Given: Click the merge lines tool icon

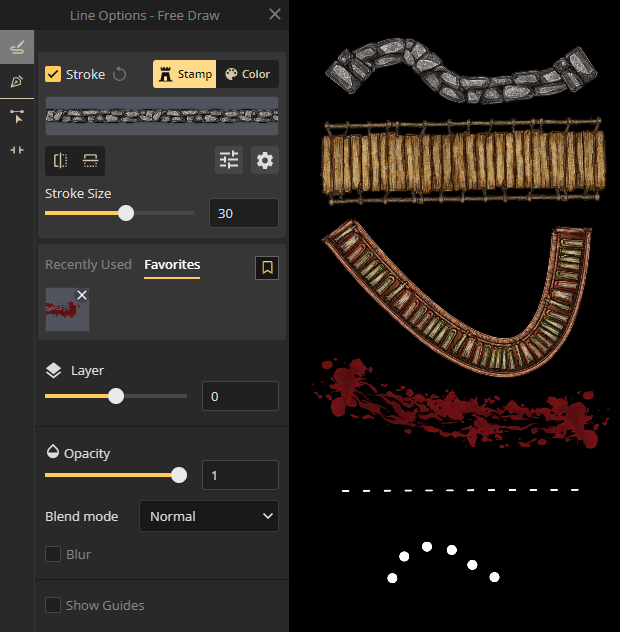Looking at the screenshot, I should [17, 149].
